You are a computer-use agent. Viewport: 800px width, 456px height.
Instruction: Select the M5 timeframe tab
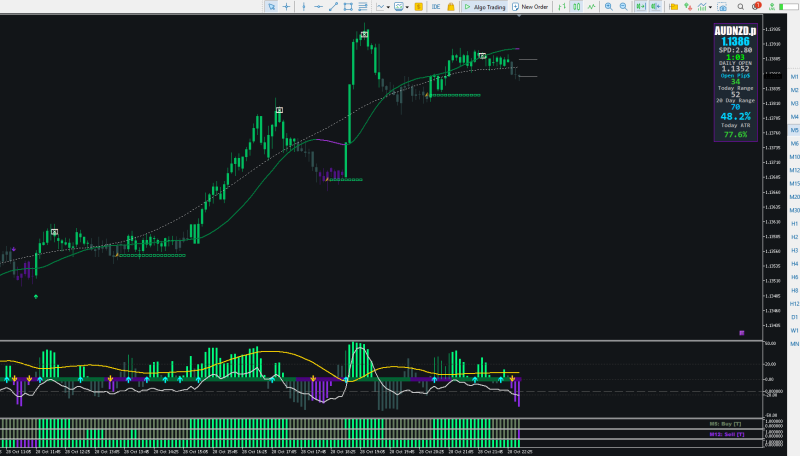pos(794,131)
